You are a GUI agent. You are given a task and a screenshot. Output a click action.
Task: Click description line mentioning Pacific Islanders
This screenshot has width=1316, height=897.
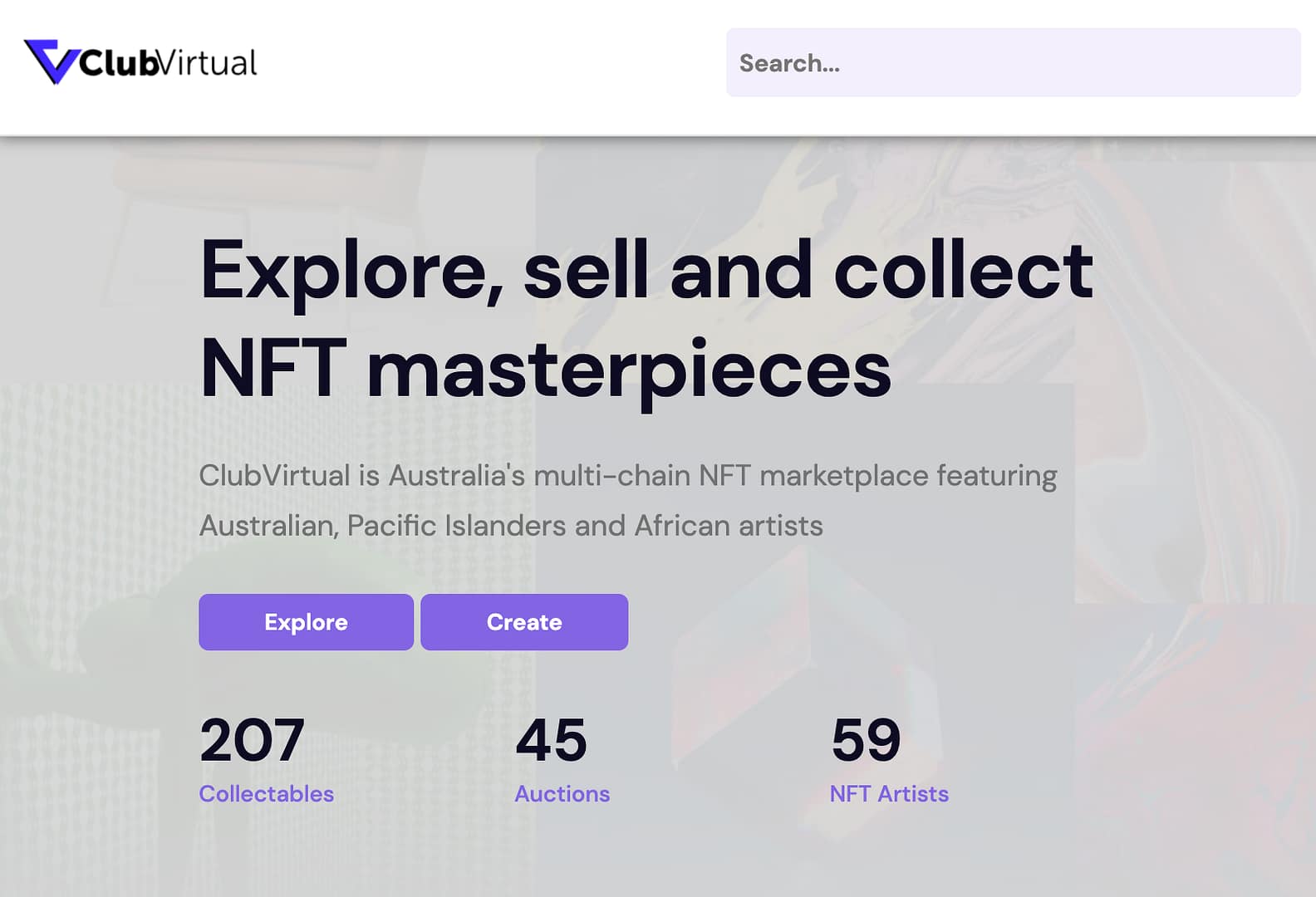[511, 526]
